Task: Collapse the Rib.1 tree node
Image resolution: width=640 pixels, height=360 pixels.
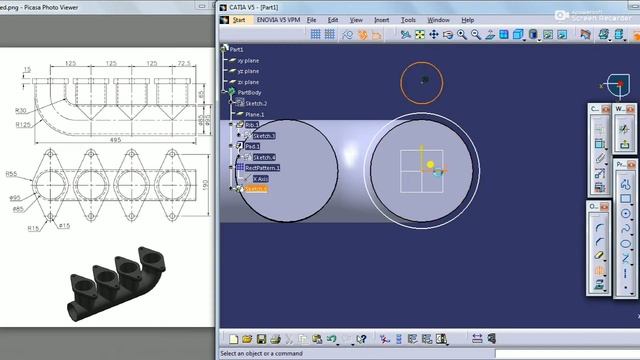Action: (231, 124)
